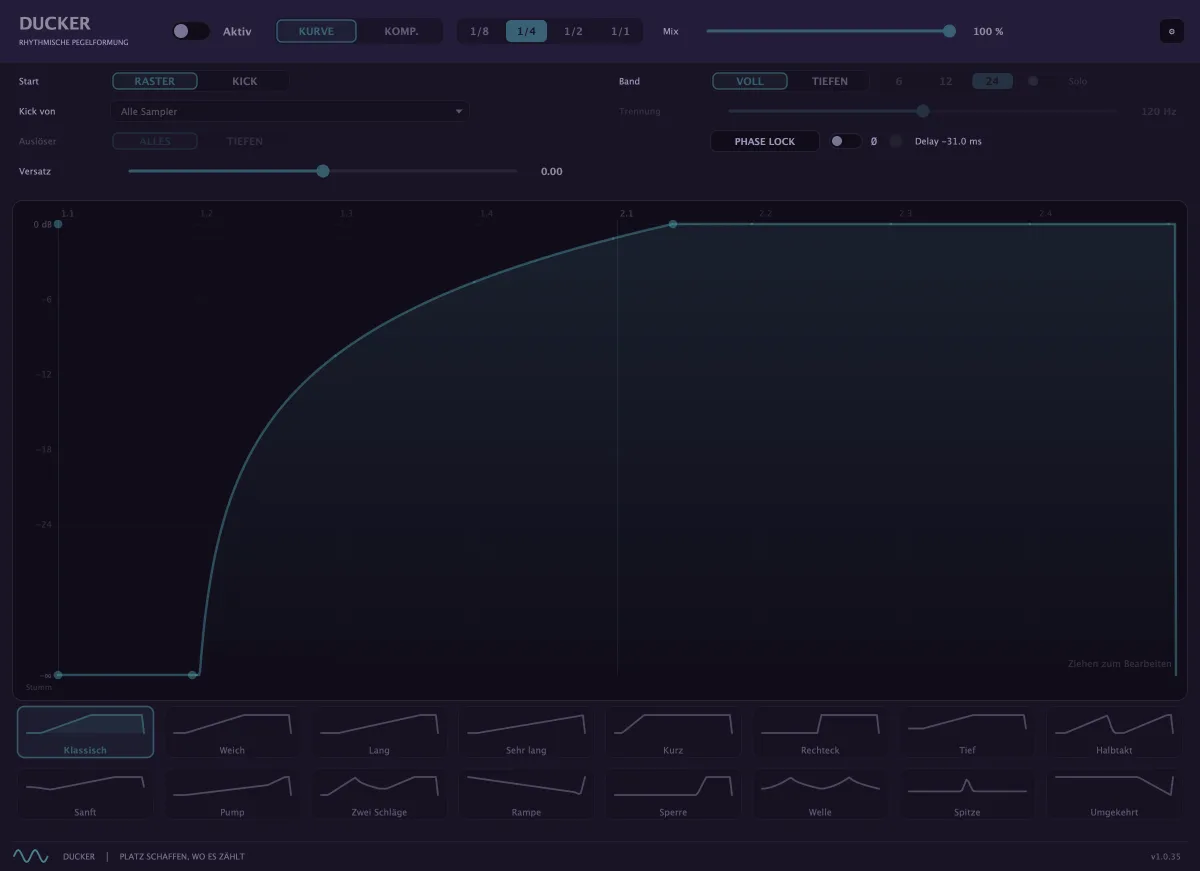Click the top curve point just after beat 2.1
1200x871 pixels.
[673, 224]
